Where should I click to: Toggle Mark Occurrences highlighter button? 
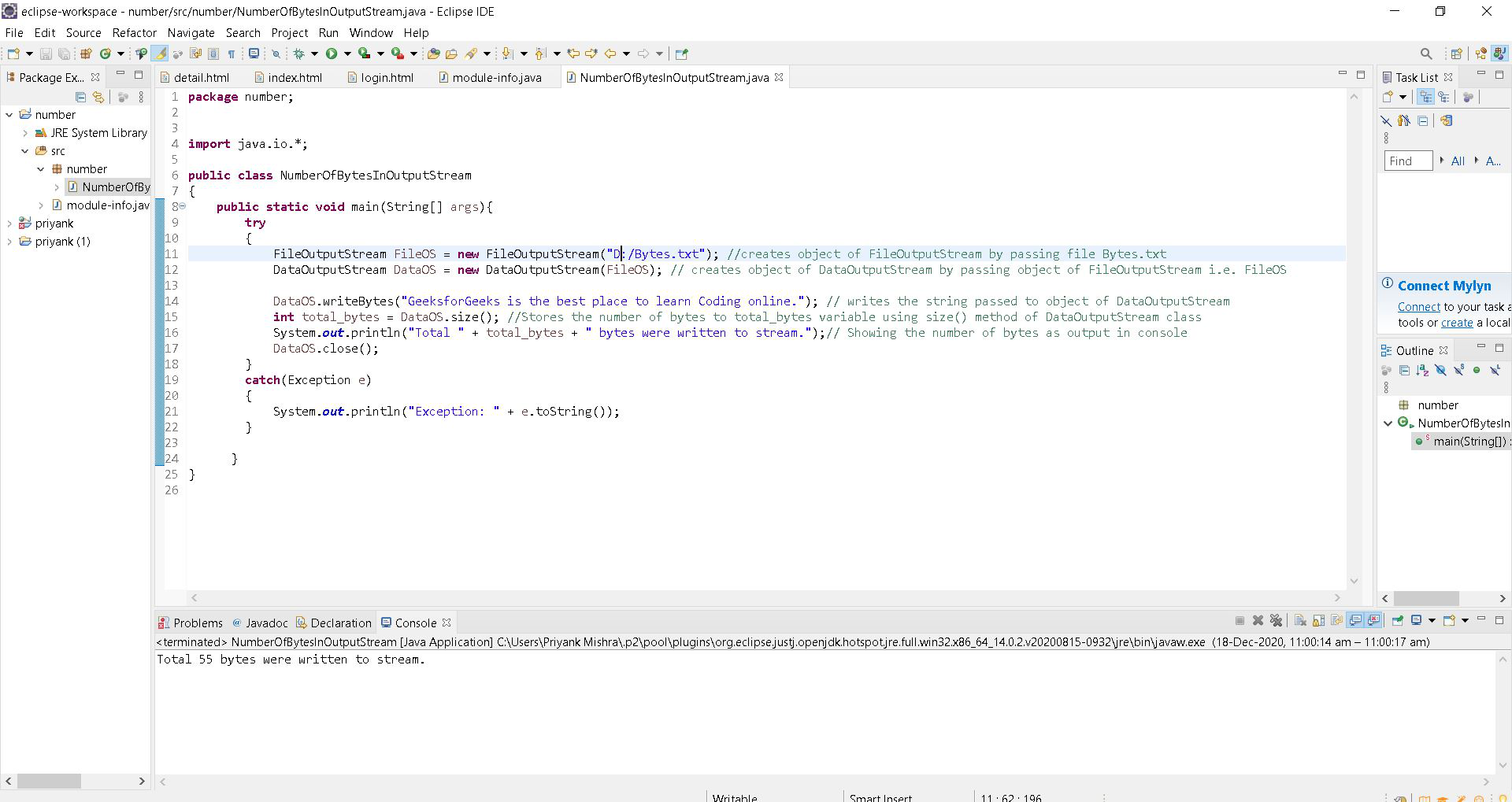[159, 54]
